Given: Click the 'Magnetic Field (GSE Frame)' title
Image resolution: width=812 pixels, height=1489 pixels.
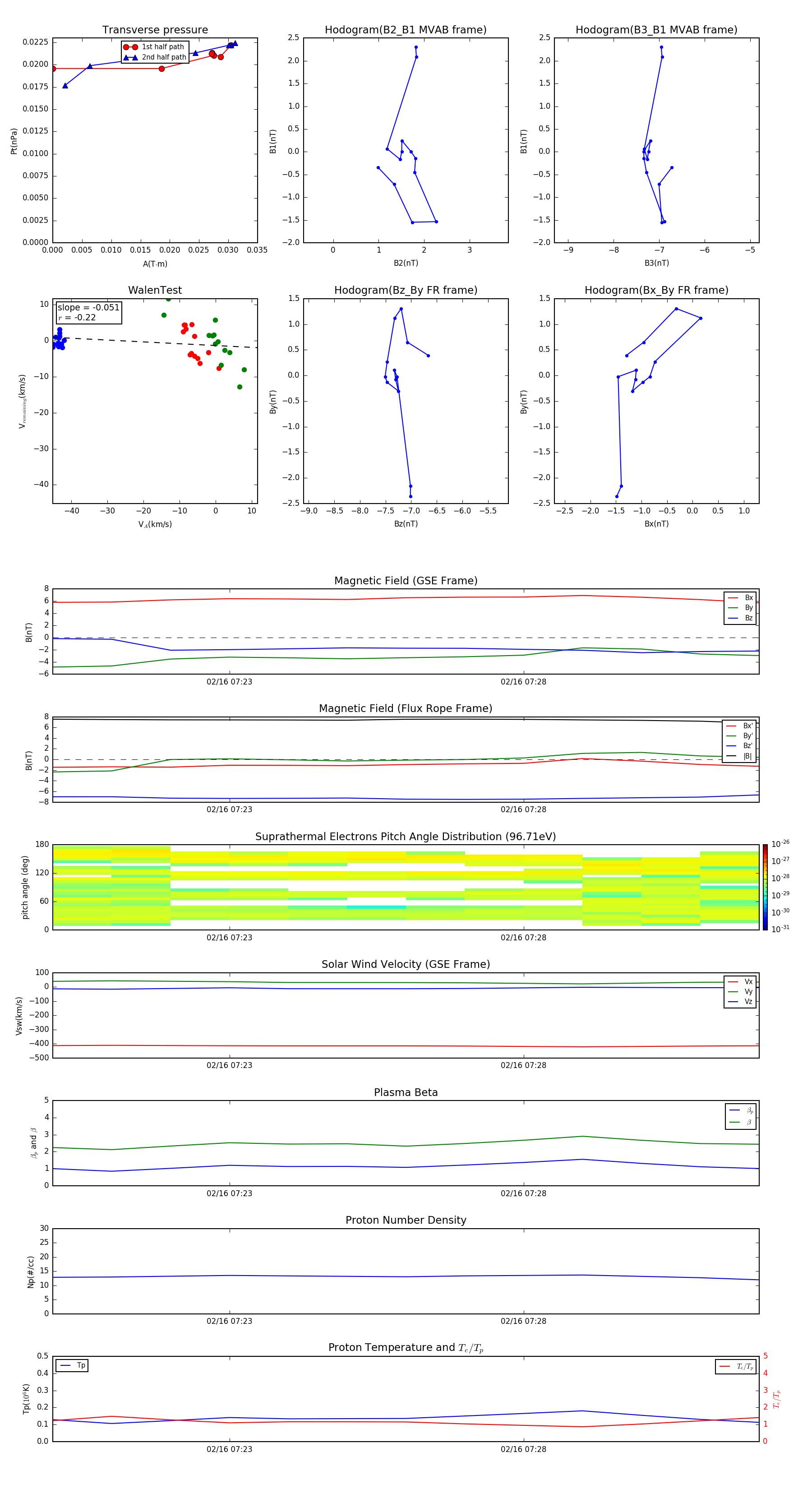Looking at the screenshot, I should [406, 581].
